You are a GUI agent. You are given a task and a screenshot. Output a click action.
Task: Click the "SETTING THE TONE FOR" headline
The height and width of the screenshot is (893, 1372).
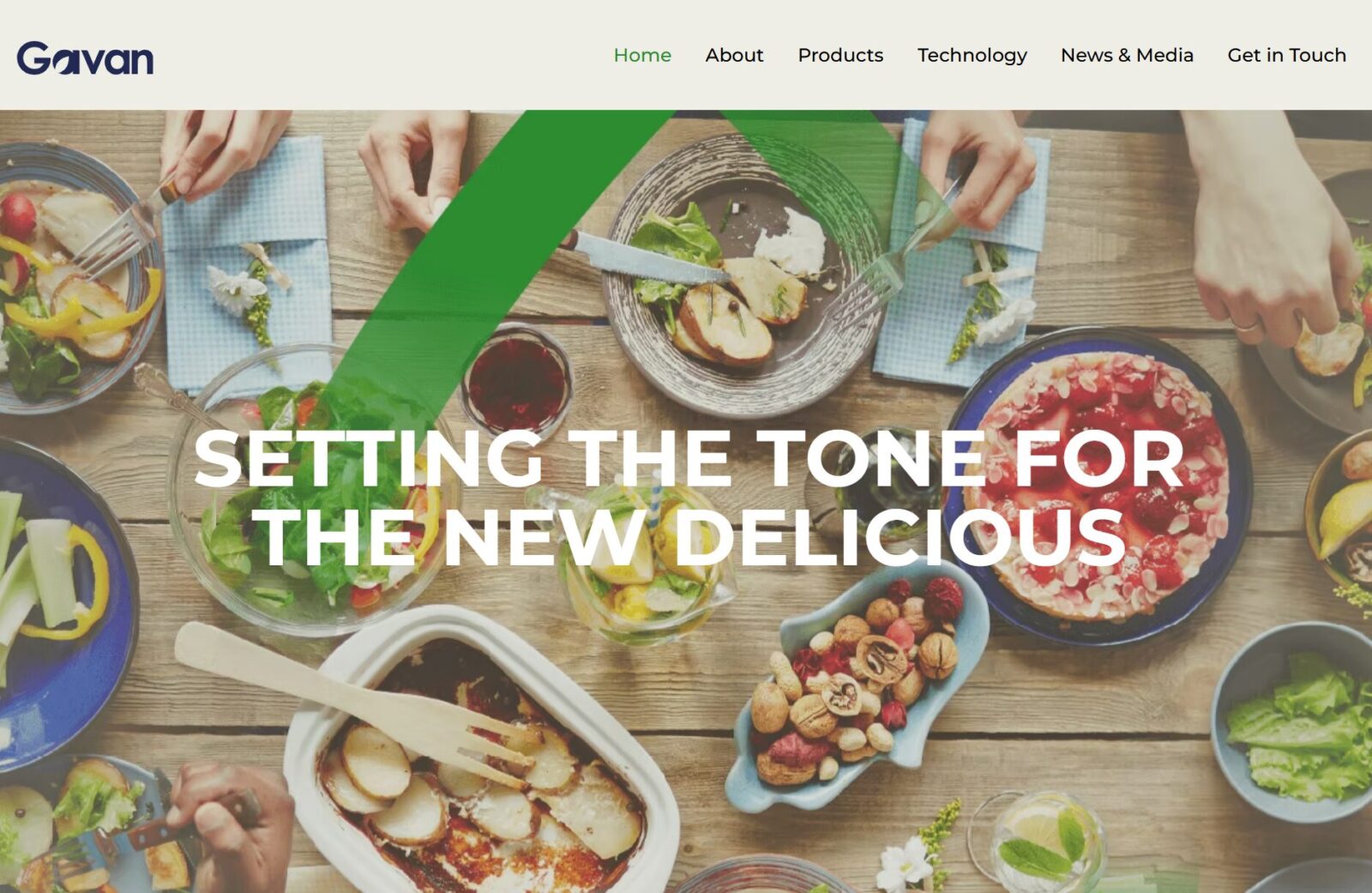pyautogui.click(x=689, y=459)
